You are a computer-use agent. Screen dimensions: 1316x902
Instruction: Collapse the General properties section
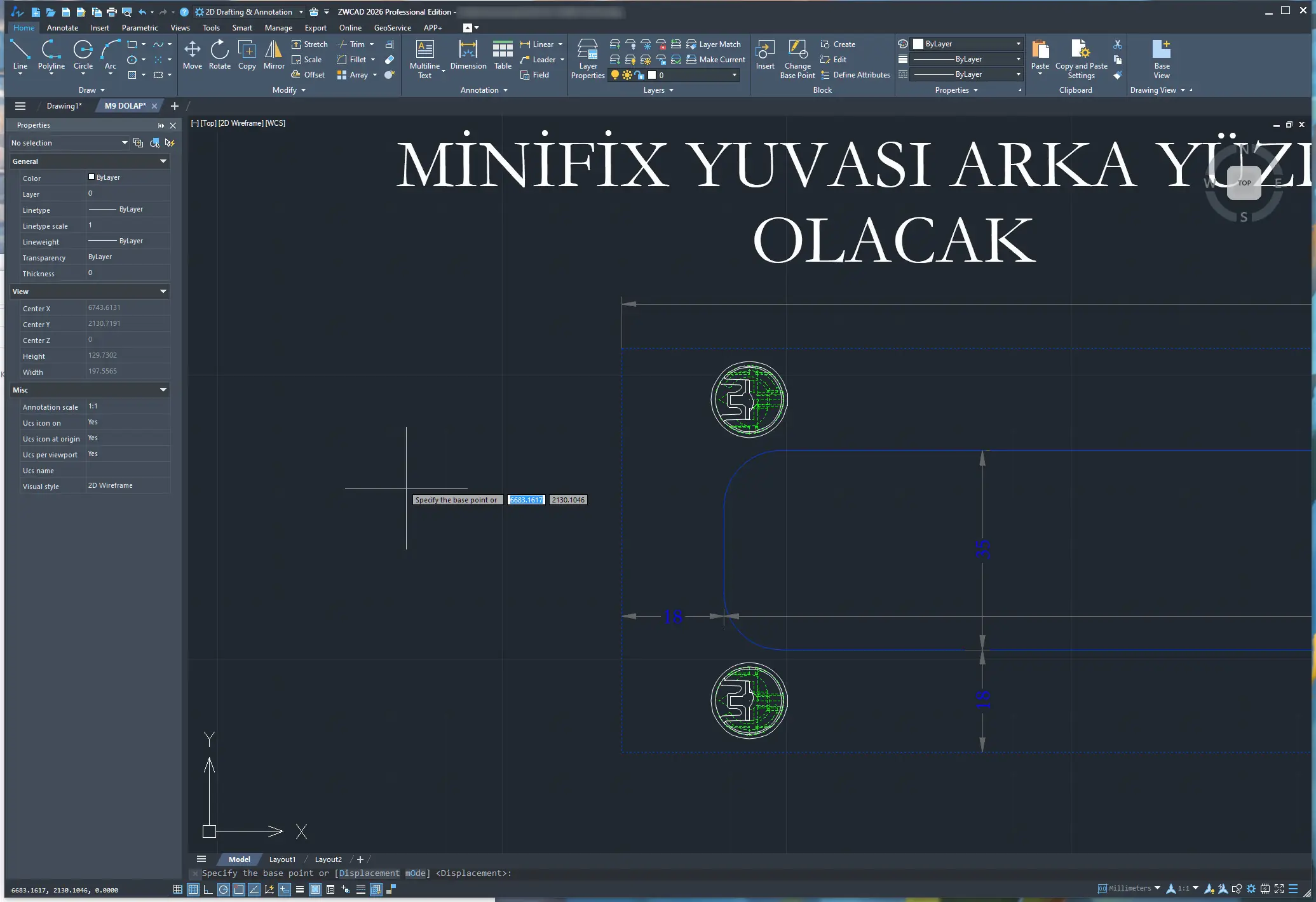(163, 161)
